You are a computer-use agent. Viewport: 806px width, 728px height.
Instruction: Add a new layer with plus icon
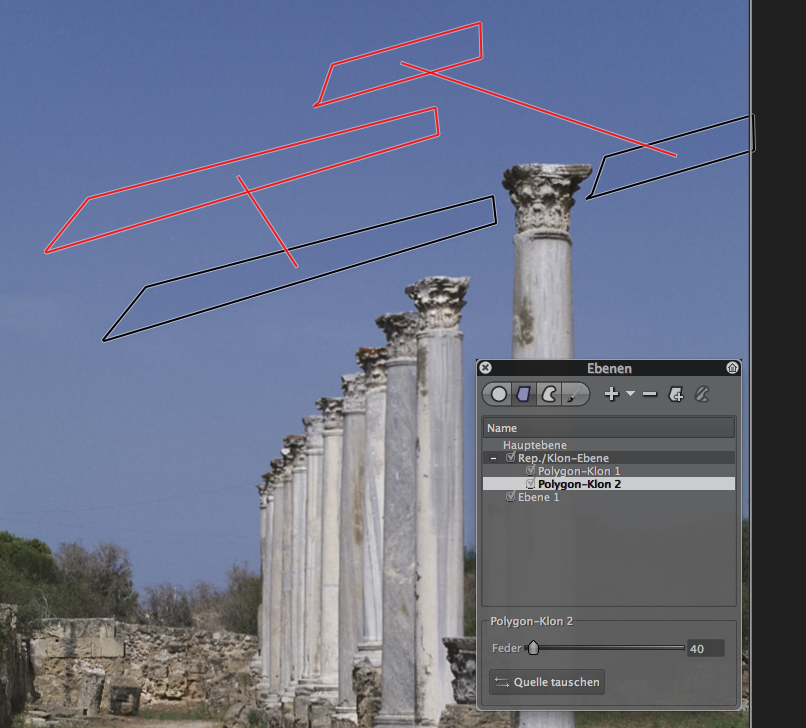[612, 395]
